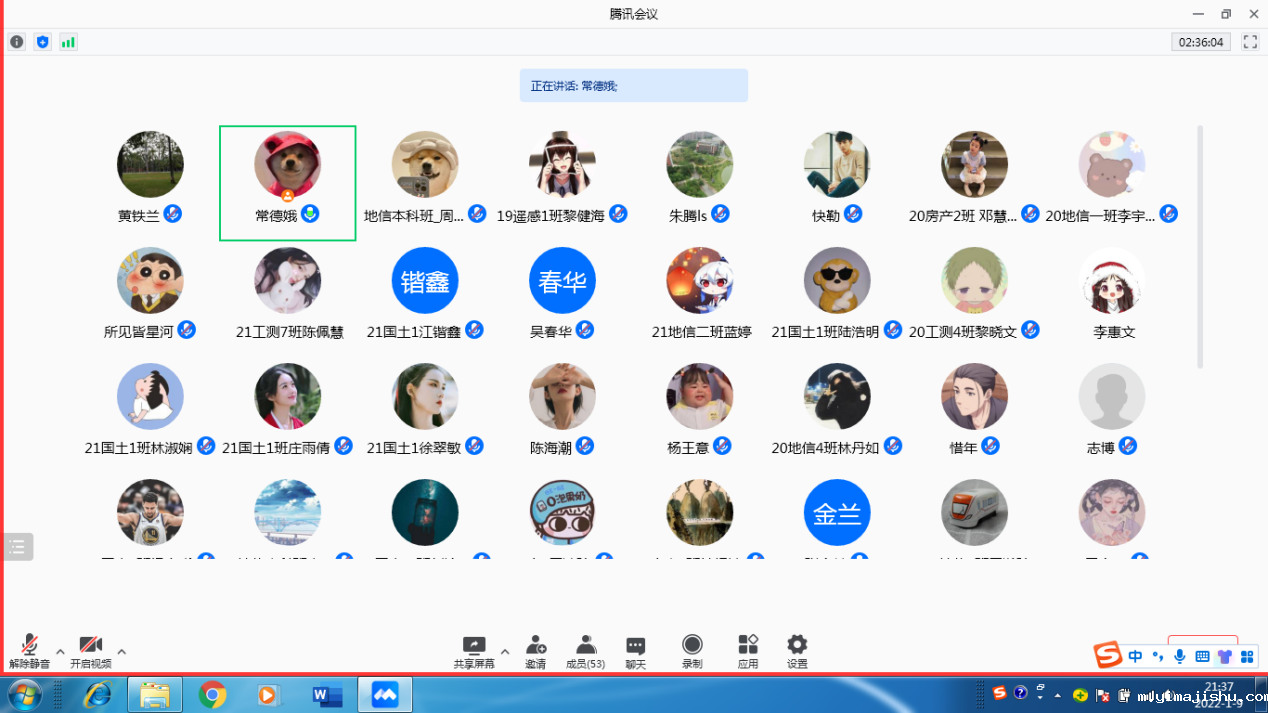1268x713 pixels.
Task: Click the participant grid vertical scrollbar
Action: point(1200,247)
